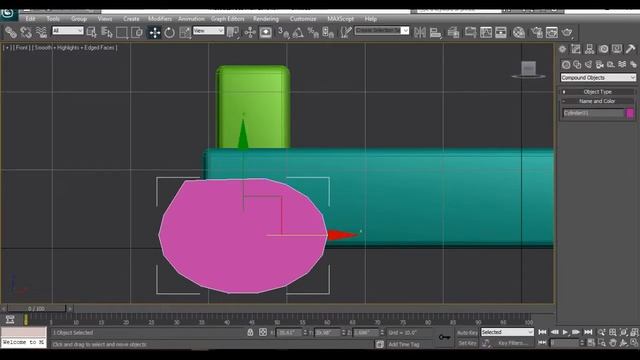Screen dimensions: 640x360
Task: Open the Named Selection Sets dropdown
Action: (x=382, y=31)
